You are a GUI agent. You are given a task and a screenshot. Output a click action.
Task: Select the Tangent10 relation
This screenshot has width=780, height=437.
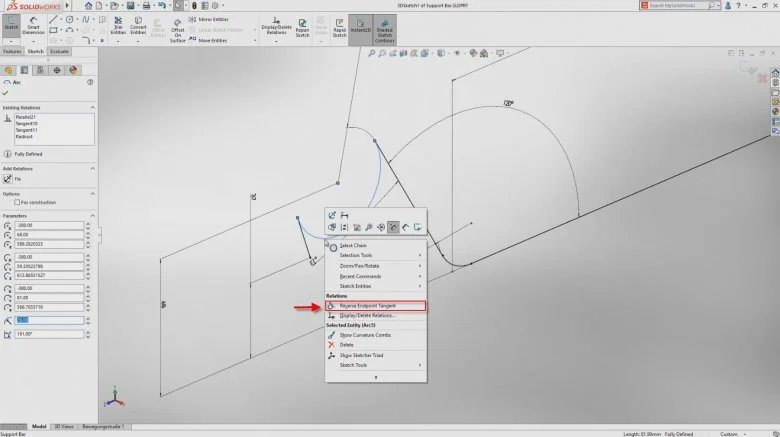coord(26,123)
